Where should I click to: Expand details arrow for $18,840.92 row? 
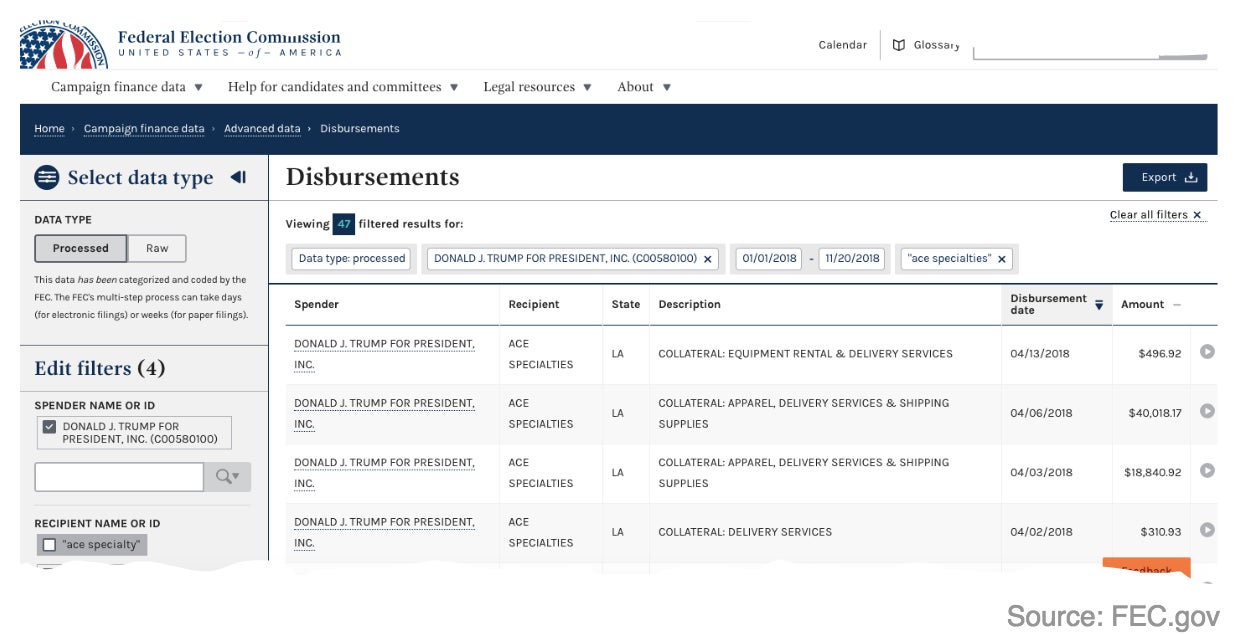[1207, 471]
